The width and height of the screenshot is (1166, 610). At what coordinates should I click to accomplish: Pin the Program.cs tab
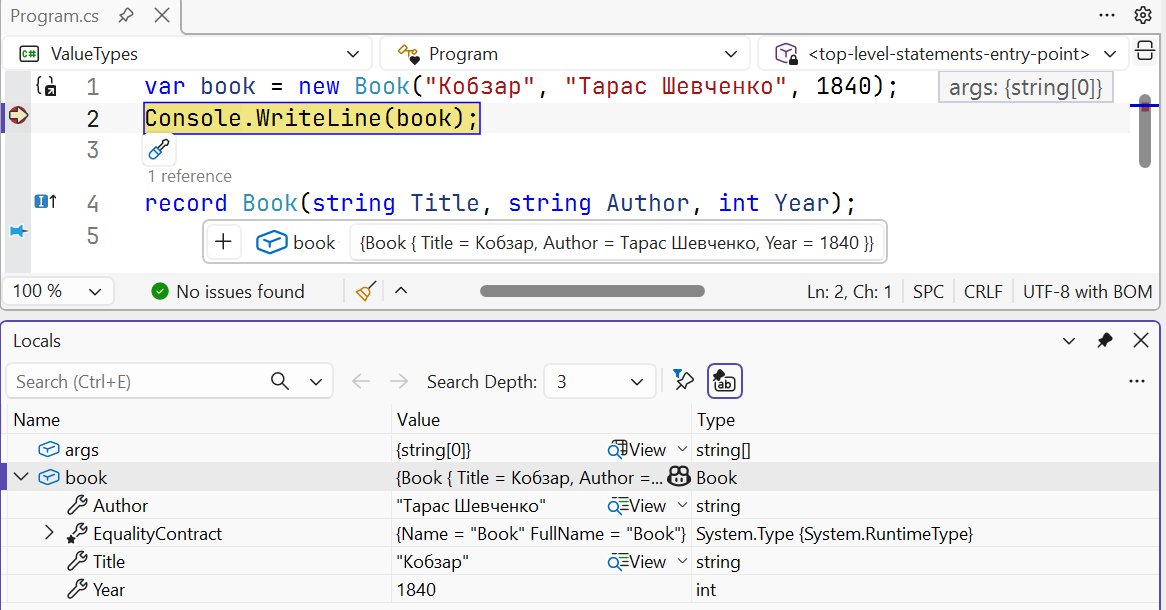click(x=126, y=16)
